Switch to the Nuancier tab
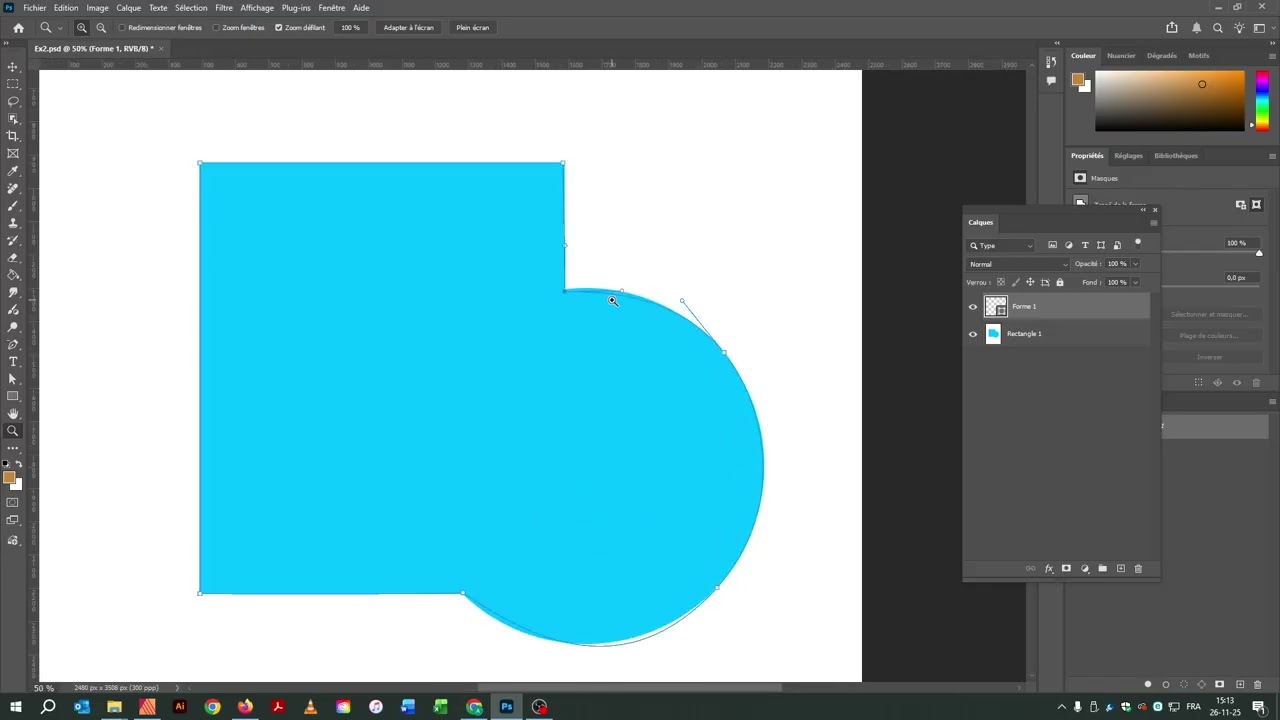The image size is (1280, 720). [1121, 56]
